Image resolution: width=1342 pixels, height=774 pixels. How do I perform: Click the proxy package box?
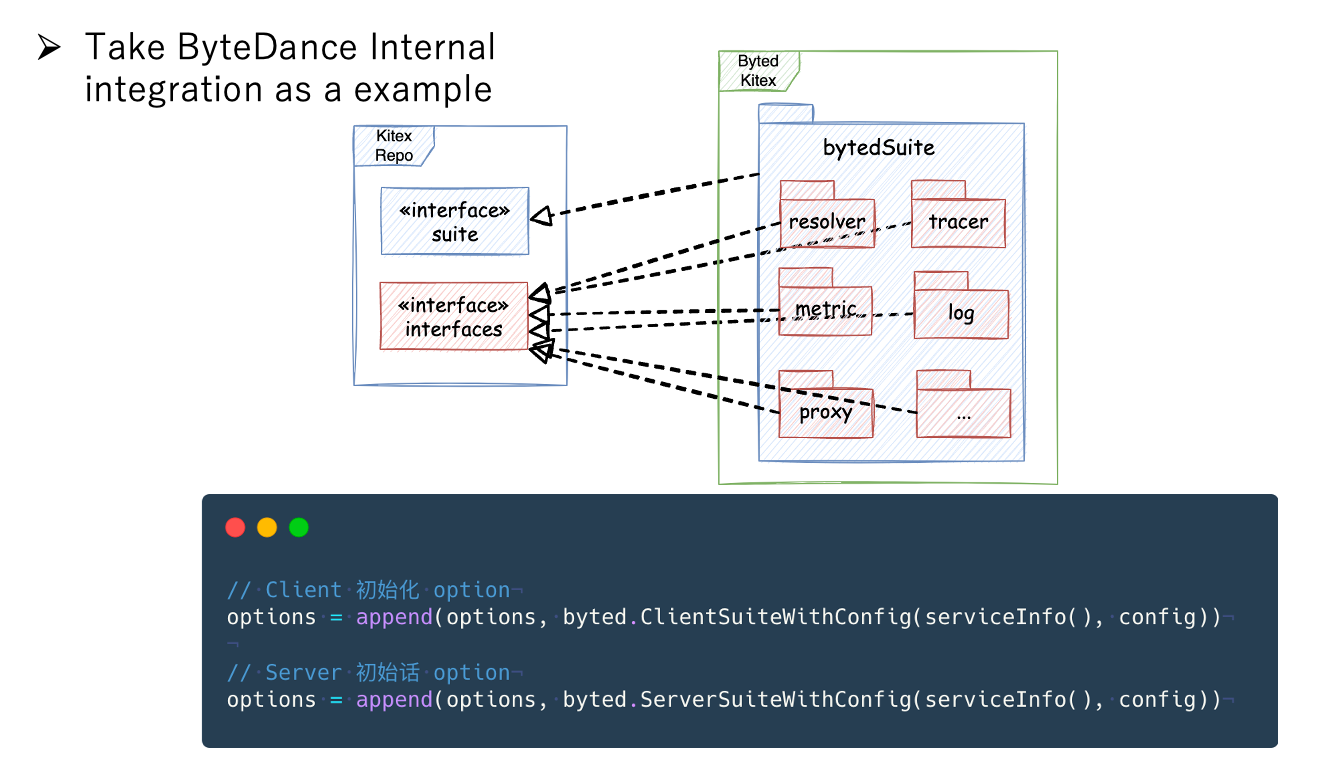(x=826, y=413)
